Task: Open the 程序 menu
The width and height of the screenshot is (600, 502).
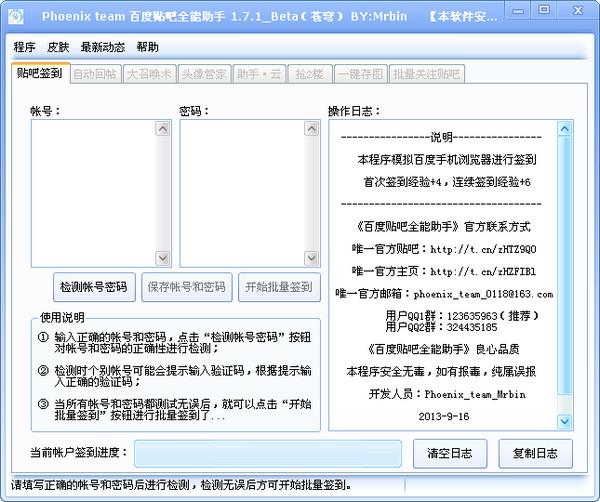Action: (x=25, y=47)
